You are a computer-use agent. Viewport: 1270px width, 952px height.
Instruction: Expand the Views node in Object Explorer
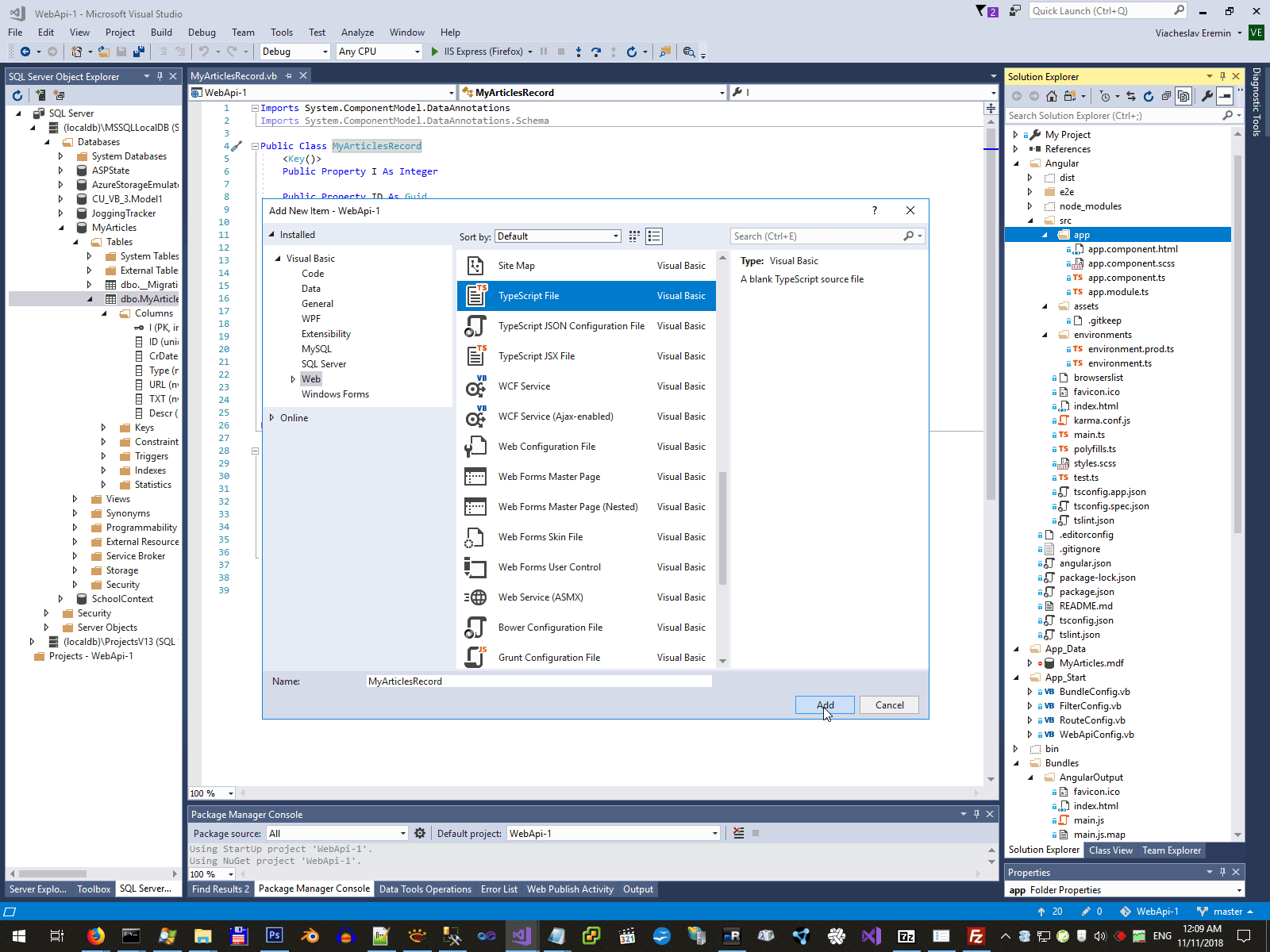tap(75, 499)
